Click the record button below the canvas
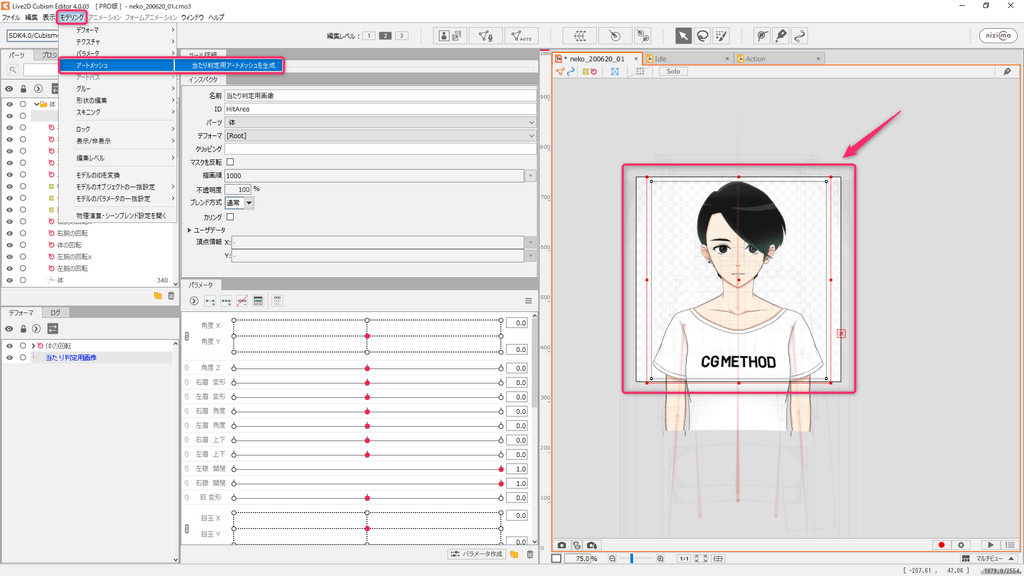Viewport: 1024px width, 576px height. click(x=941, y=545)
